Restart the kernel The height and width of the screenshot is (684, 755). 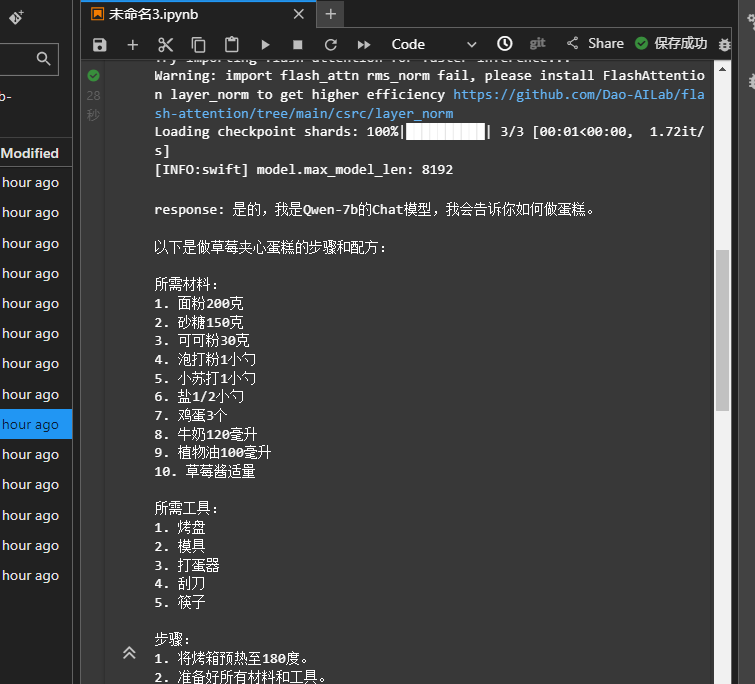(x=330, y=45)
